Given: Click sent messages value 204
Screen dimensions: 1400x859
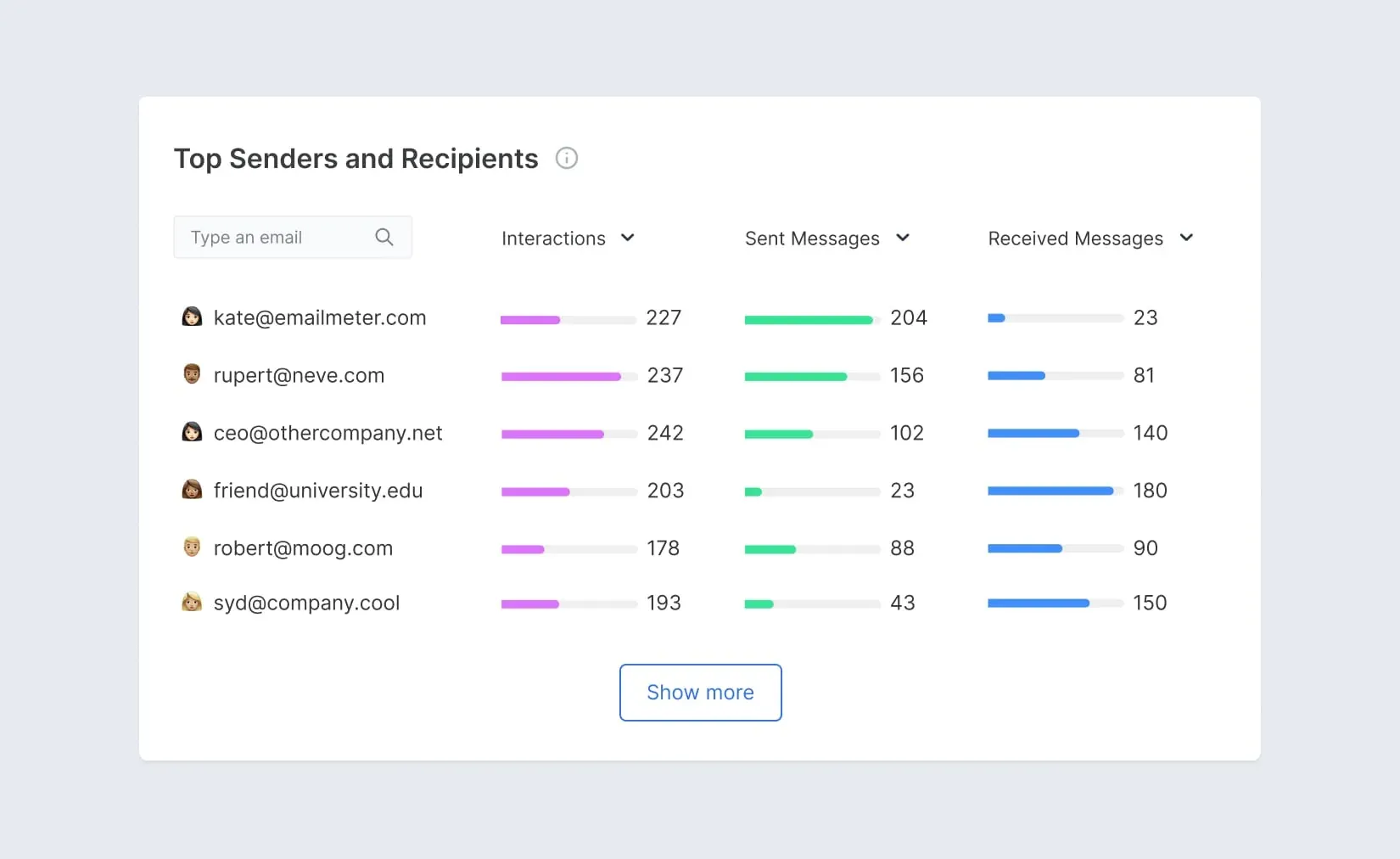Looking at the screenshot, I should click(909, 317).
